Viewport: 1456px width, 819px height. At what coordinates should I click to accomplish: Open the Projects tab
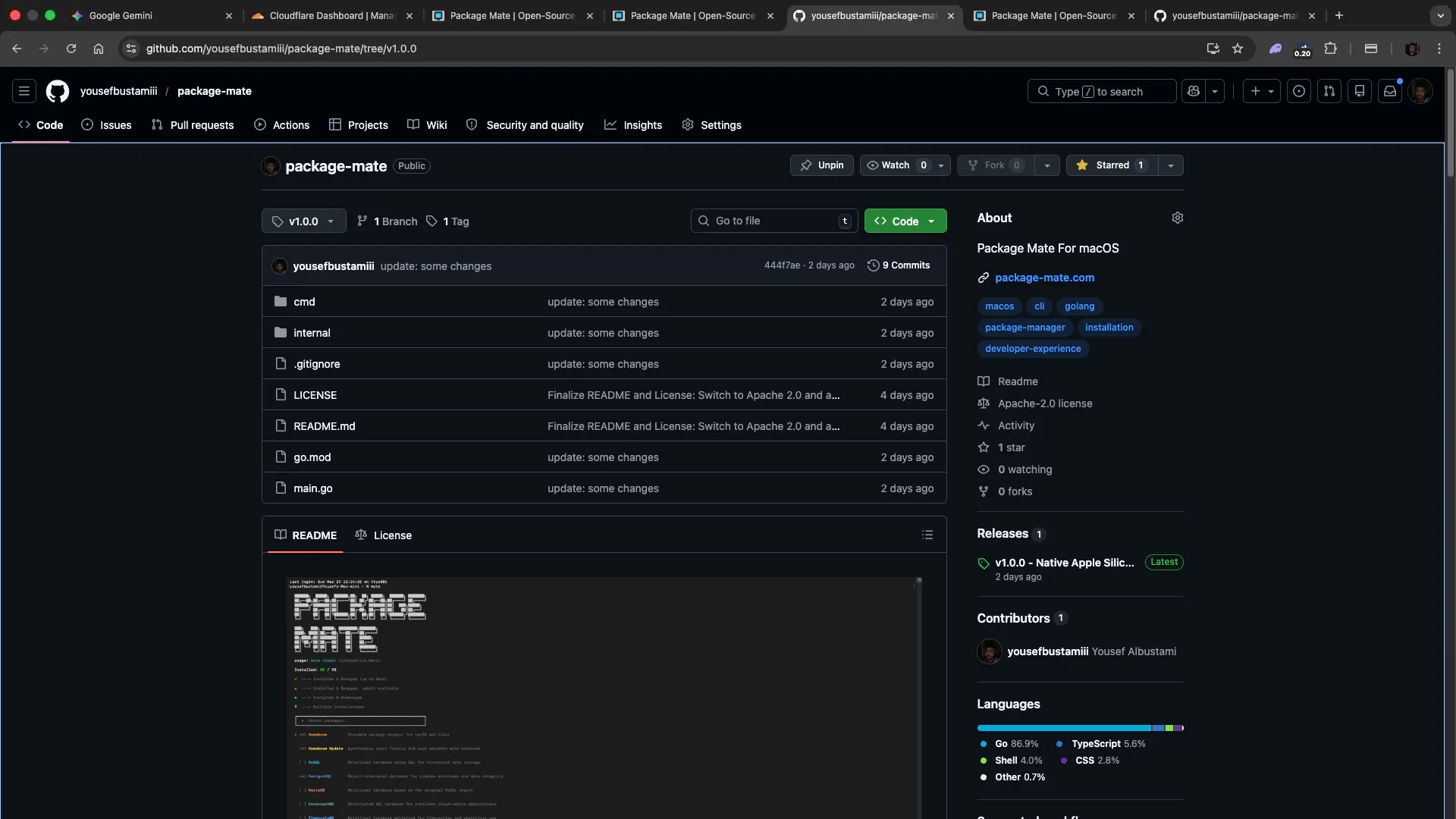pyautogui.click(x=359, y=125)
